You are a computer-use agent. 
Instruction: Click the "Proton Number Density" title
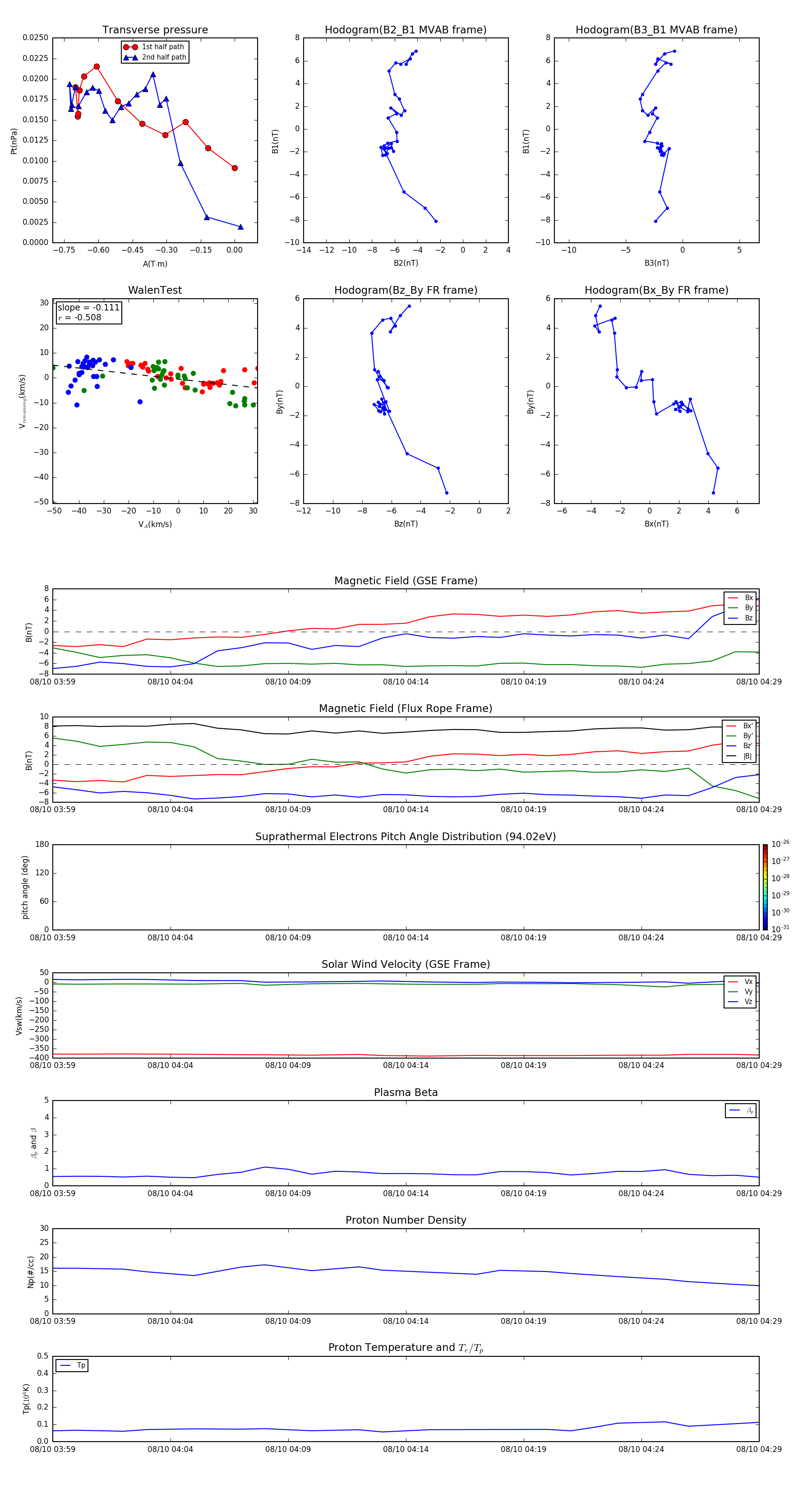[406, 1220]
